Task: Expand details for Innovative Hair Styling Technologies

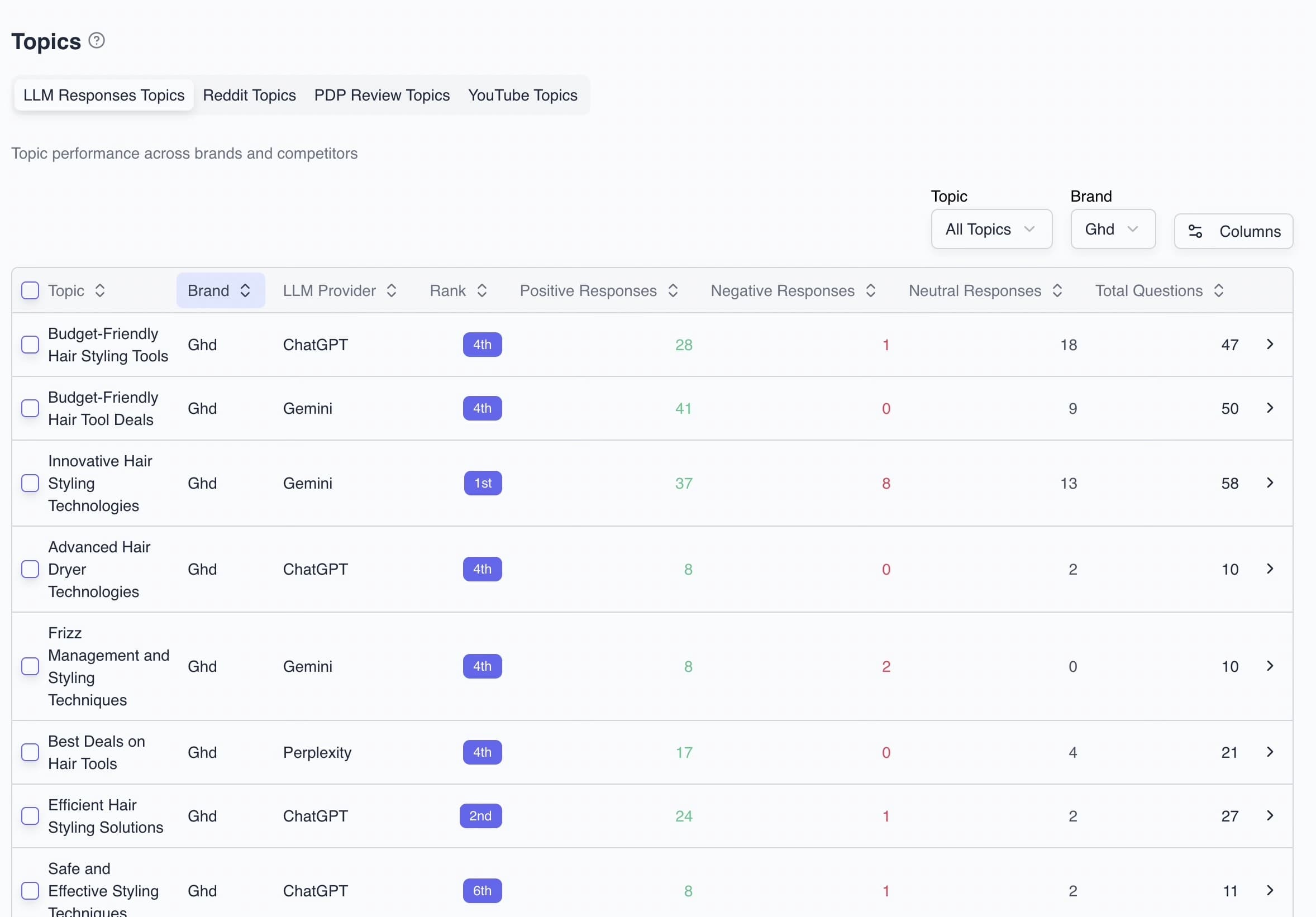Action: pyautogui.click(x=1270, y=483)
